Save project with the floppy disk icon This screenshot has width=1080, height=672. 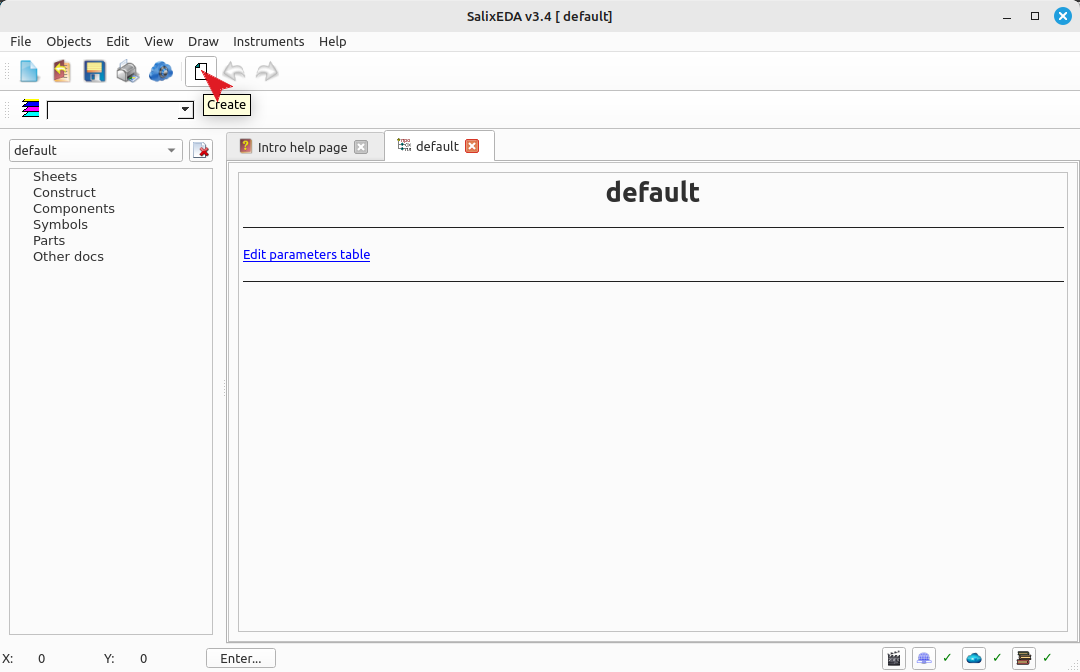pos(94,72)
